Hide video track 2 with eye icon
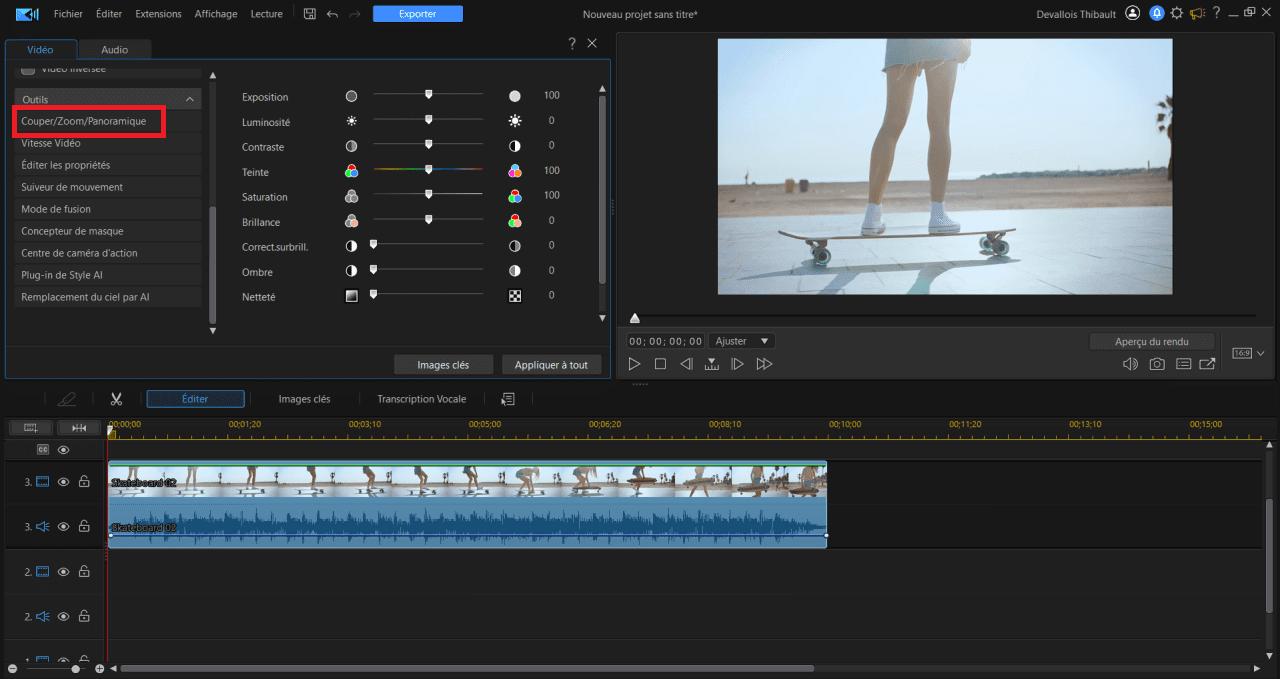The width and height of the screenshot is (1280, 679). [64, 572]
